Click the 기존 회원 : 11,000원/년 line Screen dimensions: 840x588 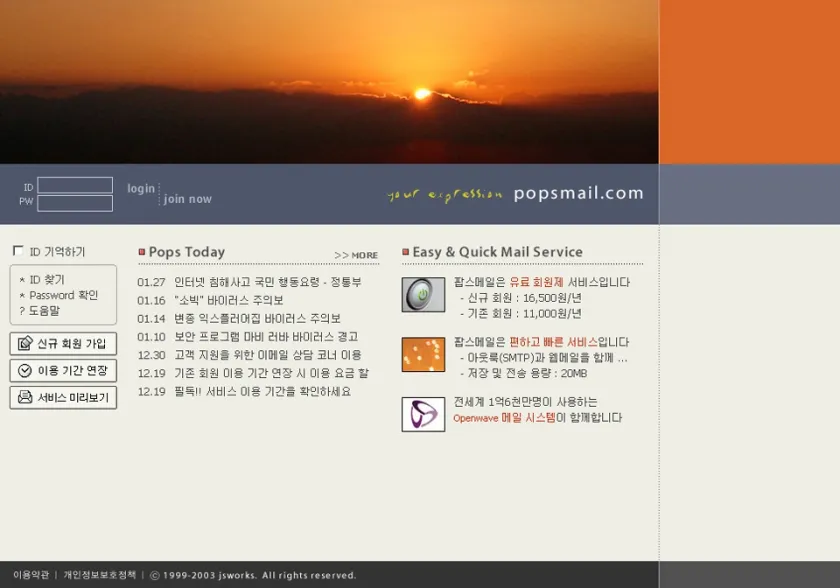(521, 313)
